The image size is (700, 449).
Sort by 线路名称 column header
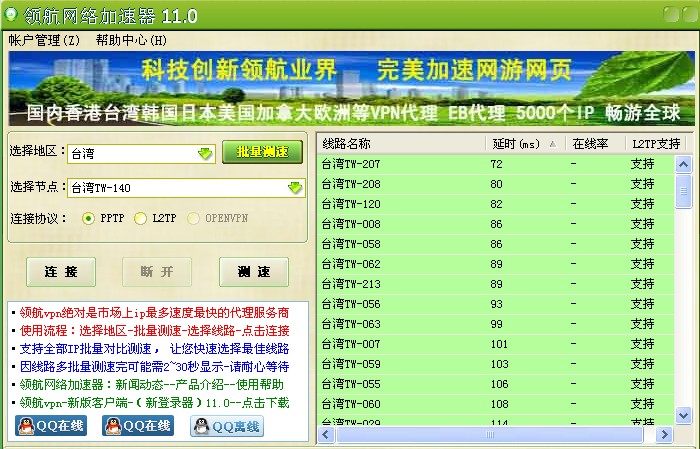401,144
